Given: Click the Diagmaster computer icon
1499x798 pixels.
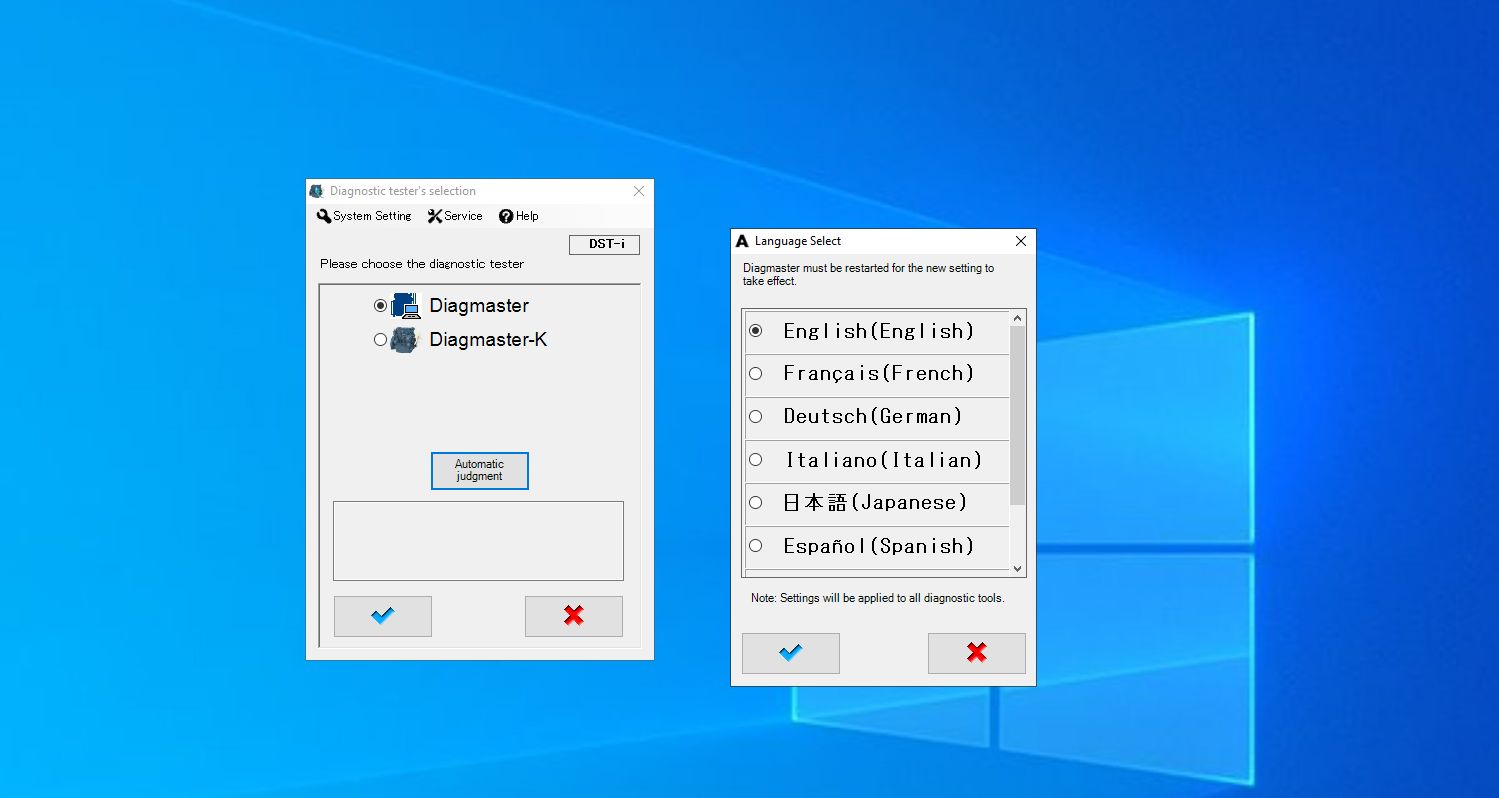Looking at the screenshot, I should click(x=405, y=305).
